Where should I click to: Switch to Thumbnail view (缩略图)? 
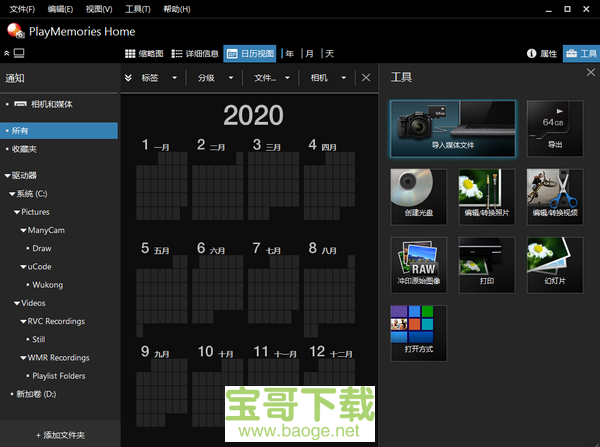click(x=144, y=53)
